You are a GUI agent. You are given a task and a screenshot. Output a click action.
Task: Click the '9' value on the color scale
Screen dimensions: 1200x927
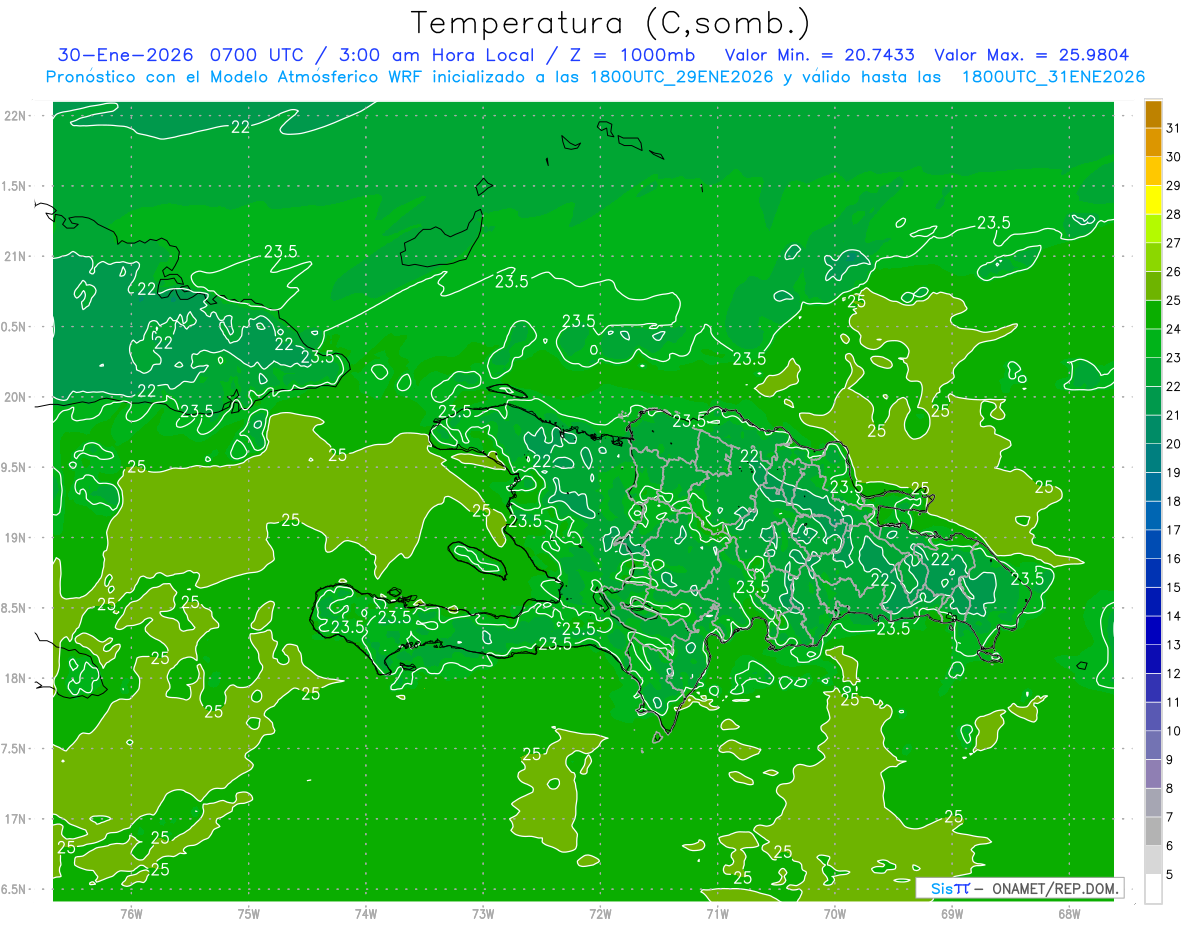pos(1170,760)
